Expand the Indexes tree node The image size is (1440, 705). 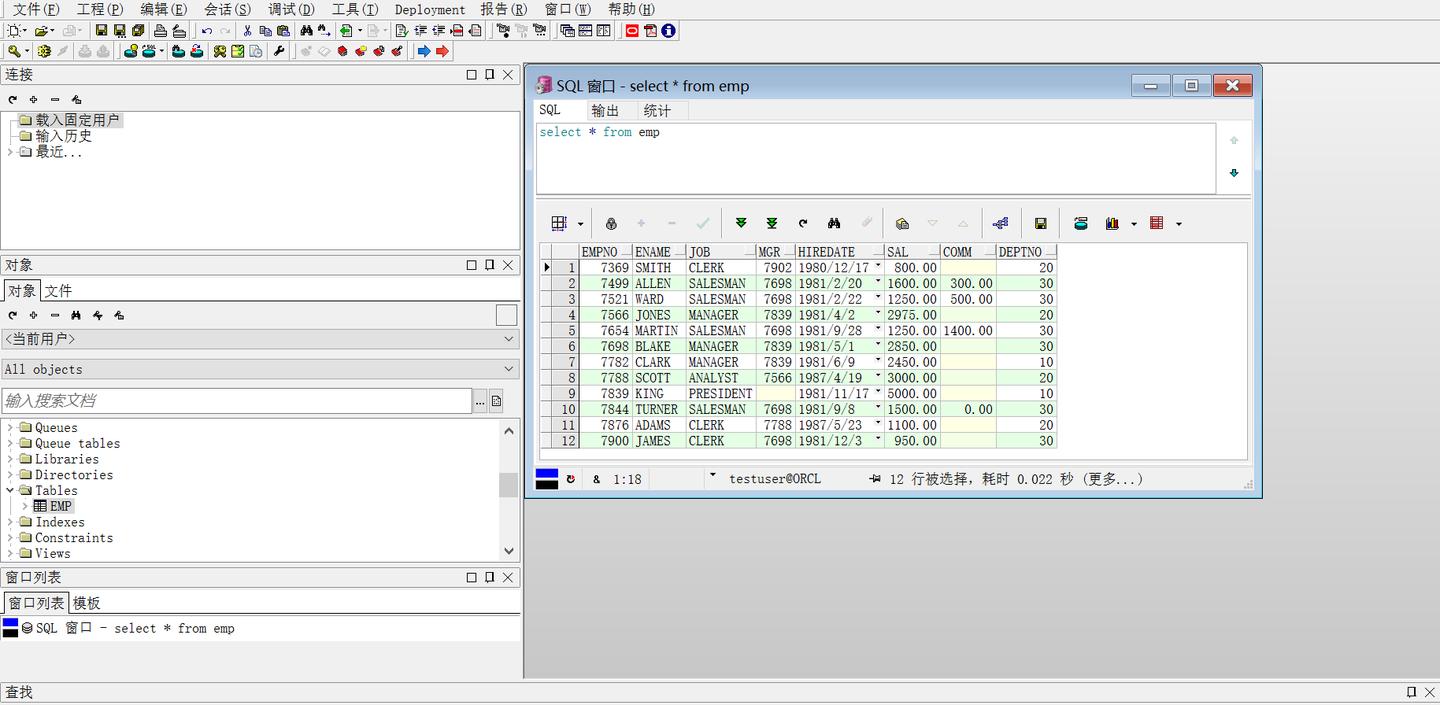(11, 522)
